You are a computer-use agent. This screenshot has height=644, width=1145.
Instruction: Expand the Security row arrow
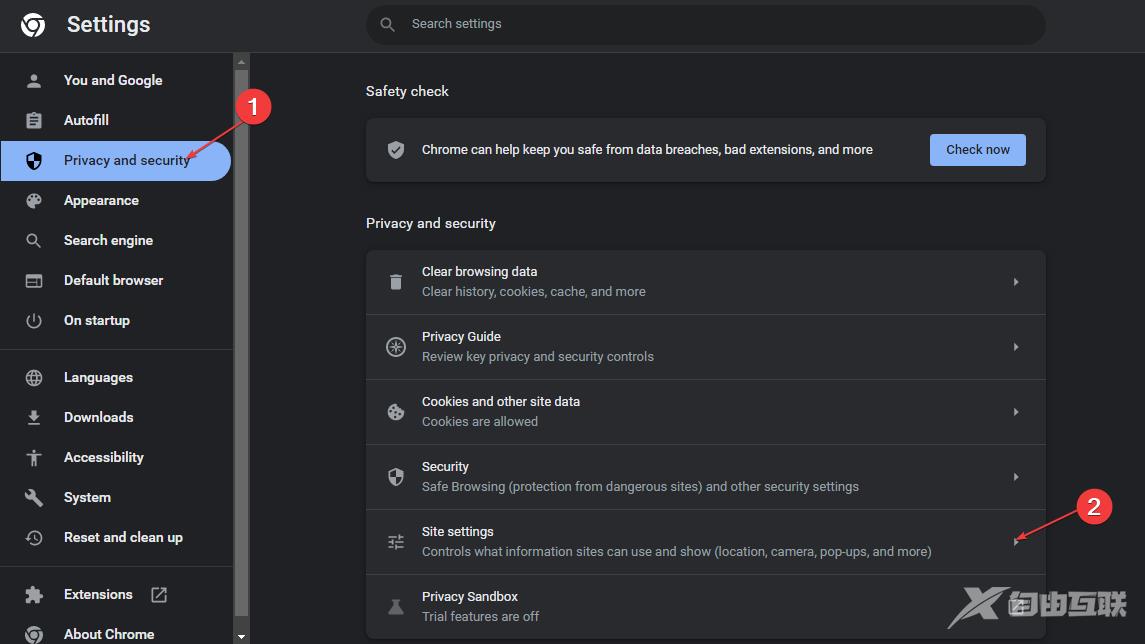[1016, 477]
